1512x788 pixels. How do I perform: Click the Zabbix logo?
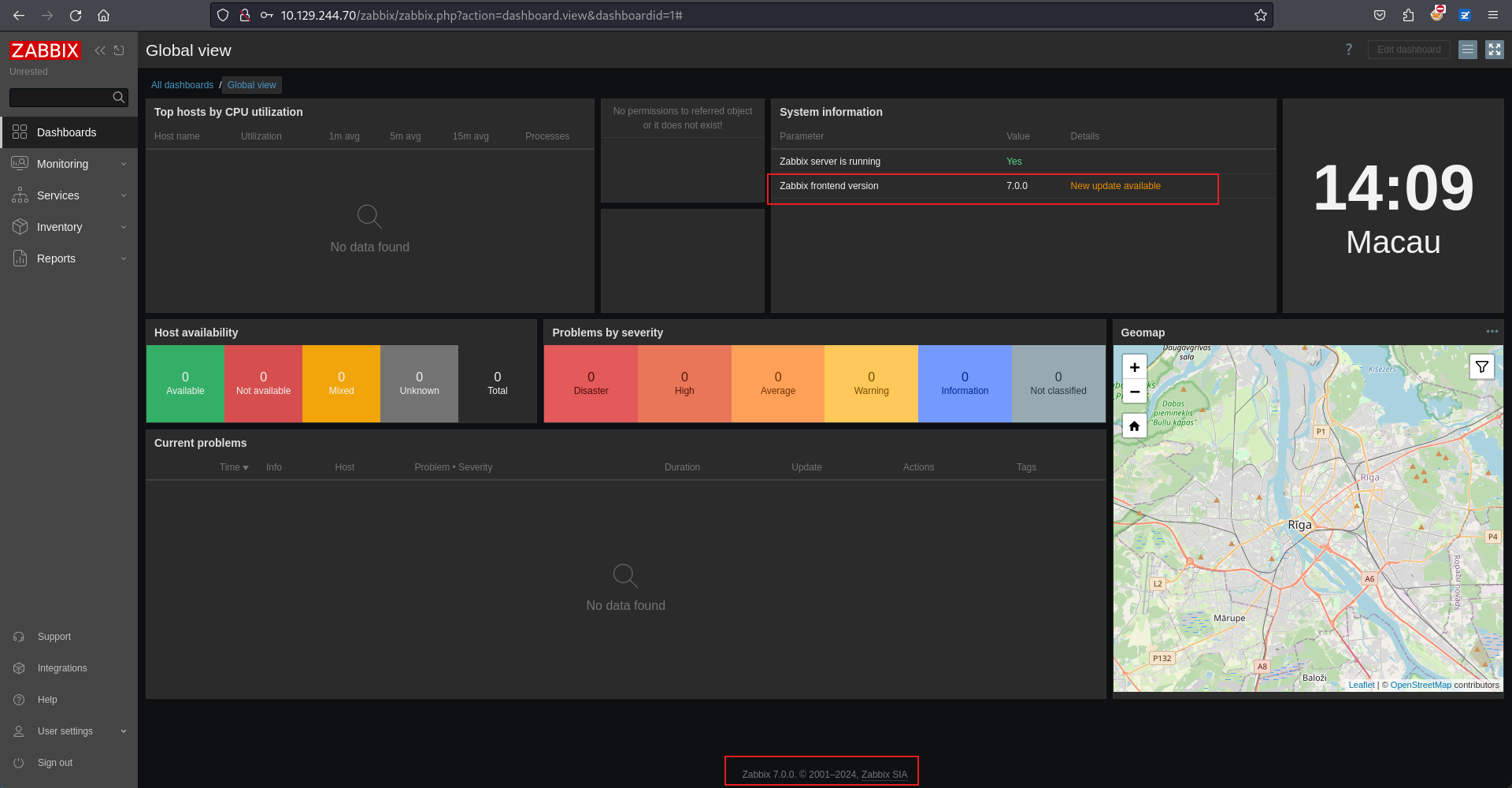tap(45, 50)
